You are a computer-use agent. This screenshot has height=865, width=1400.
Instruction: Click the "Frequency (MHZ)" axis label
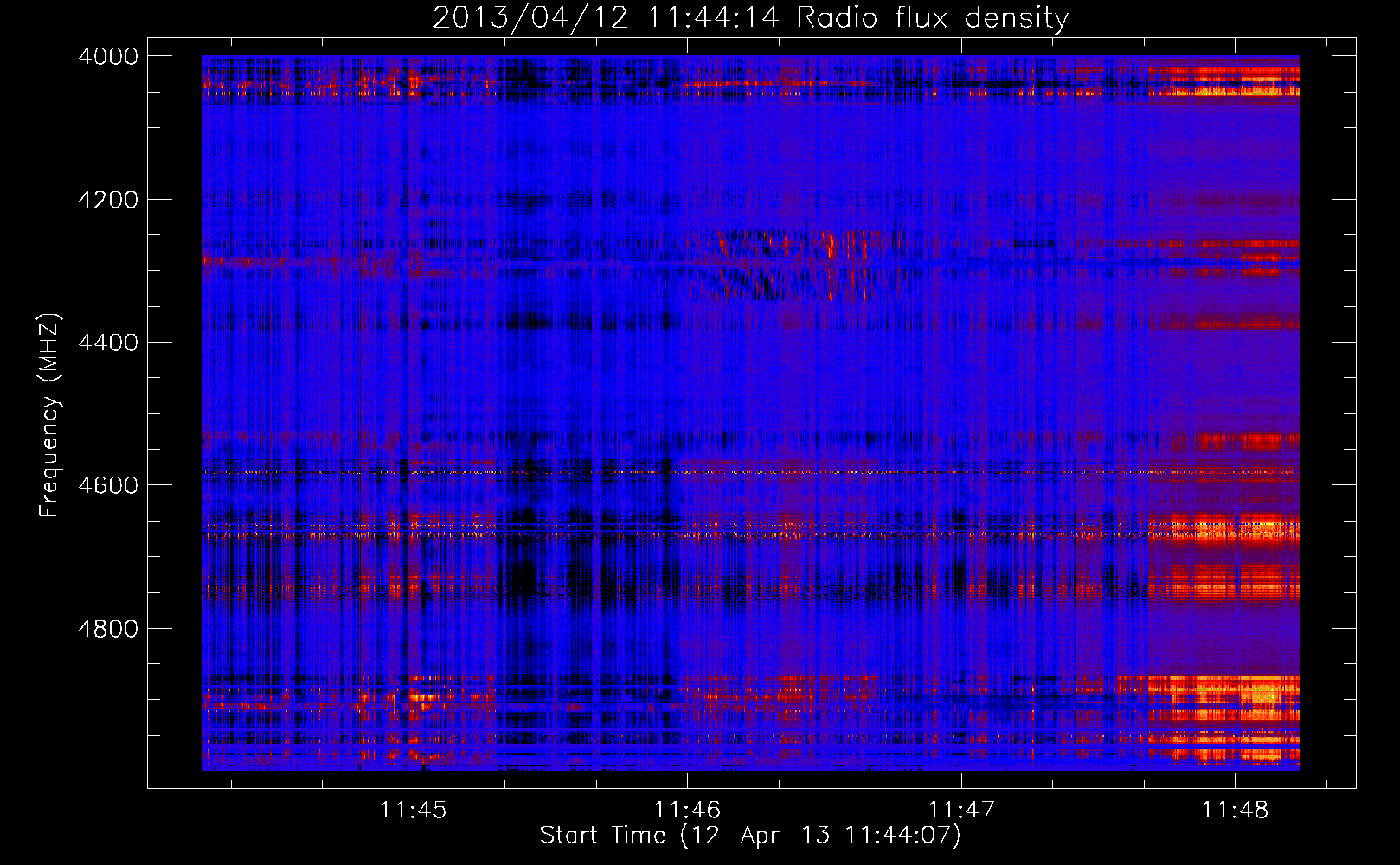pyautogui.click(x=49, y=415)
